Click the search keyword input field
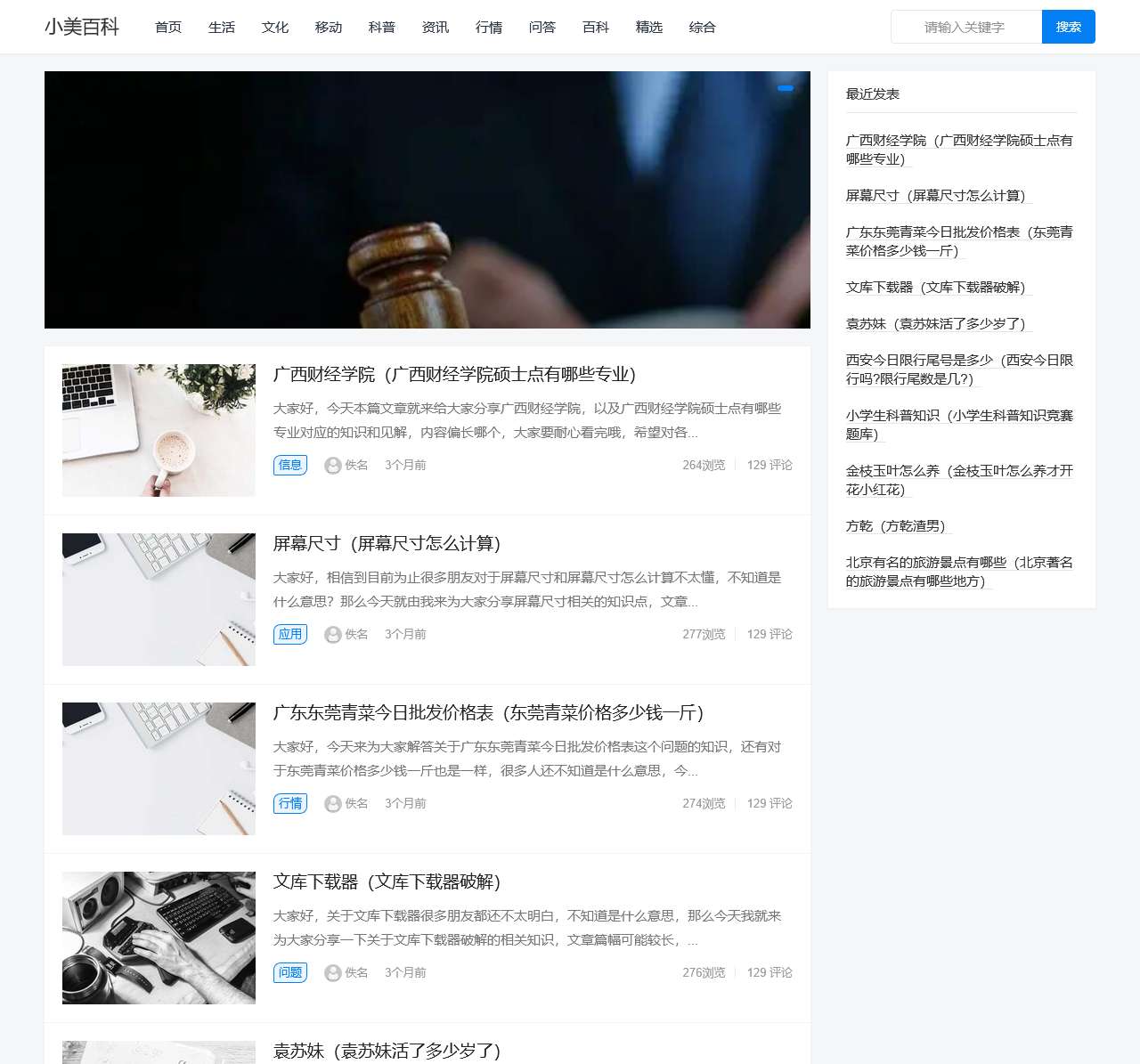The image size is (1140, 1064). (965, 28)
